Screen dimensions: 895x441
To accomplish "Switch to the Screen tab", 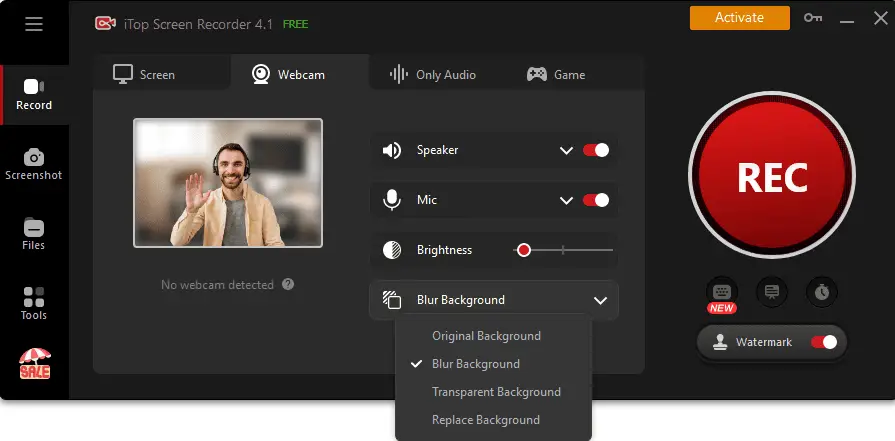I will (x=162, y=74).
